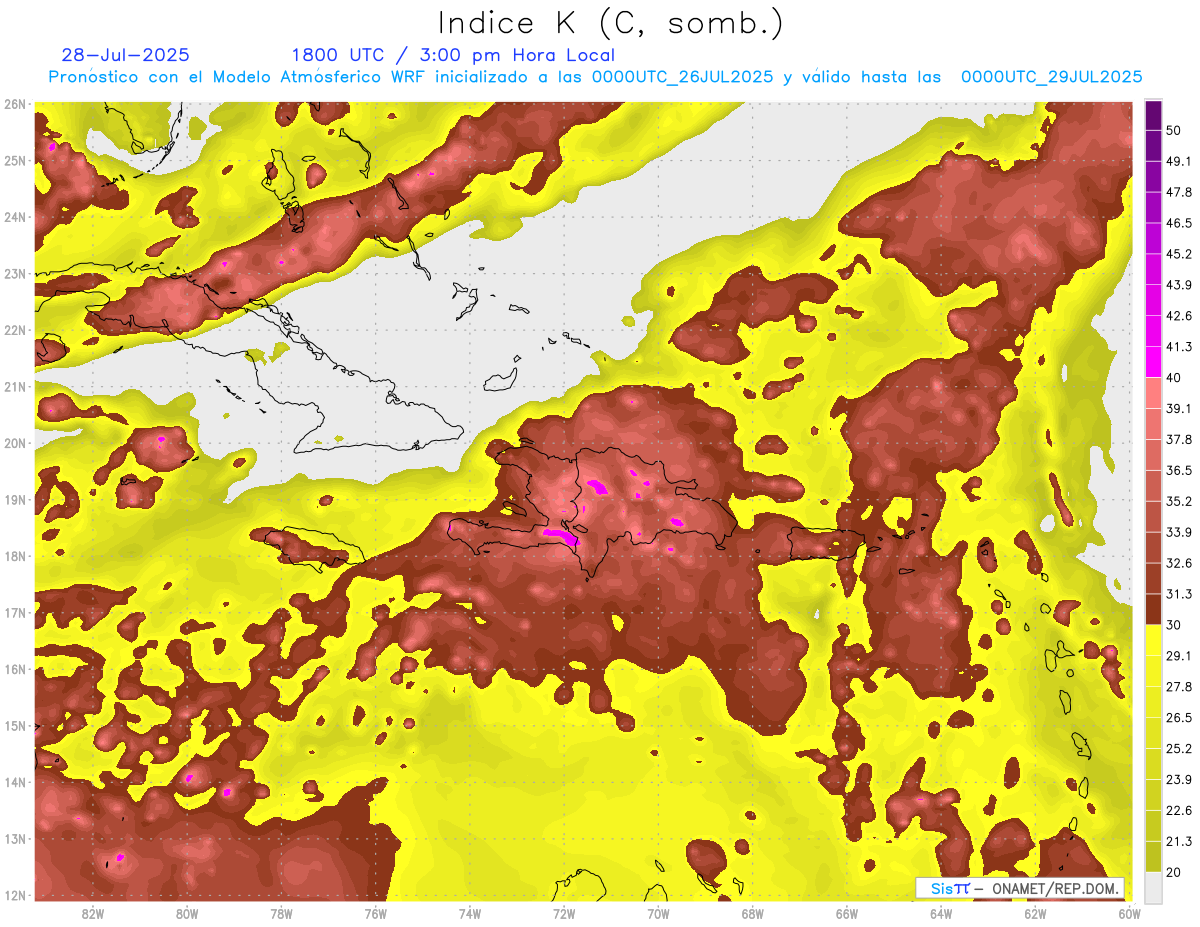The height and width of the screenshot is (927, 1200).
Task: Click the "42.6" color scale value
Action: click(1178, 315)
